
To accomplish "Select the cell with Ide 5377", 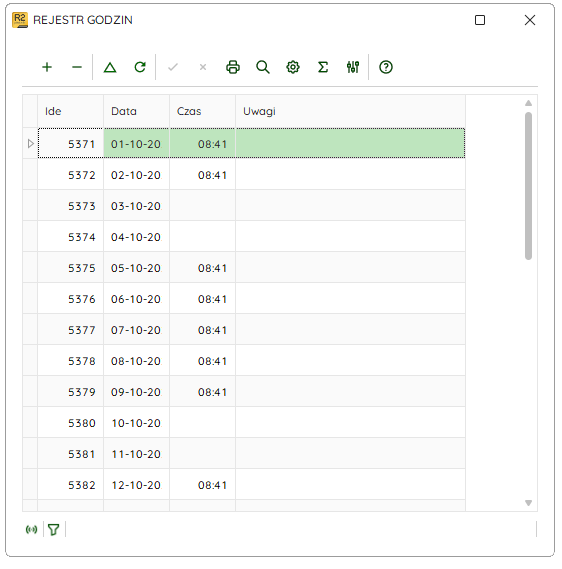I will [71, 330].
